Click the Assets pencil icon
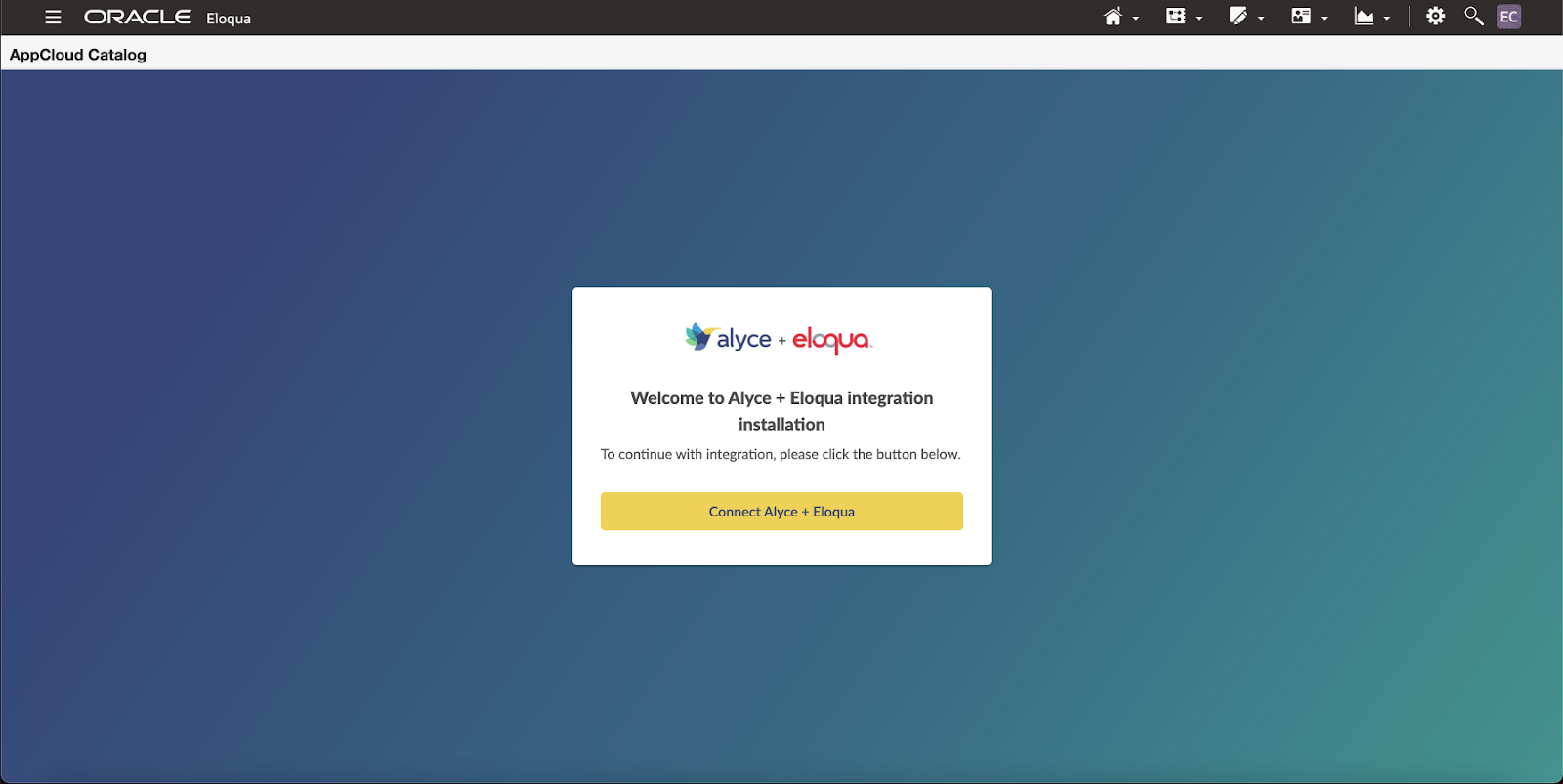 coord(1239,17)
